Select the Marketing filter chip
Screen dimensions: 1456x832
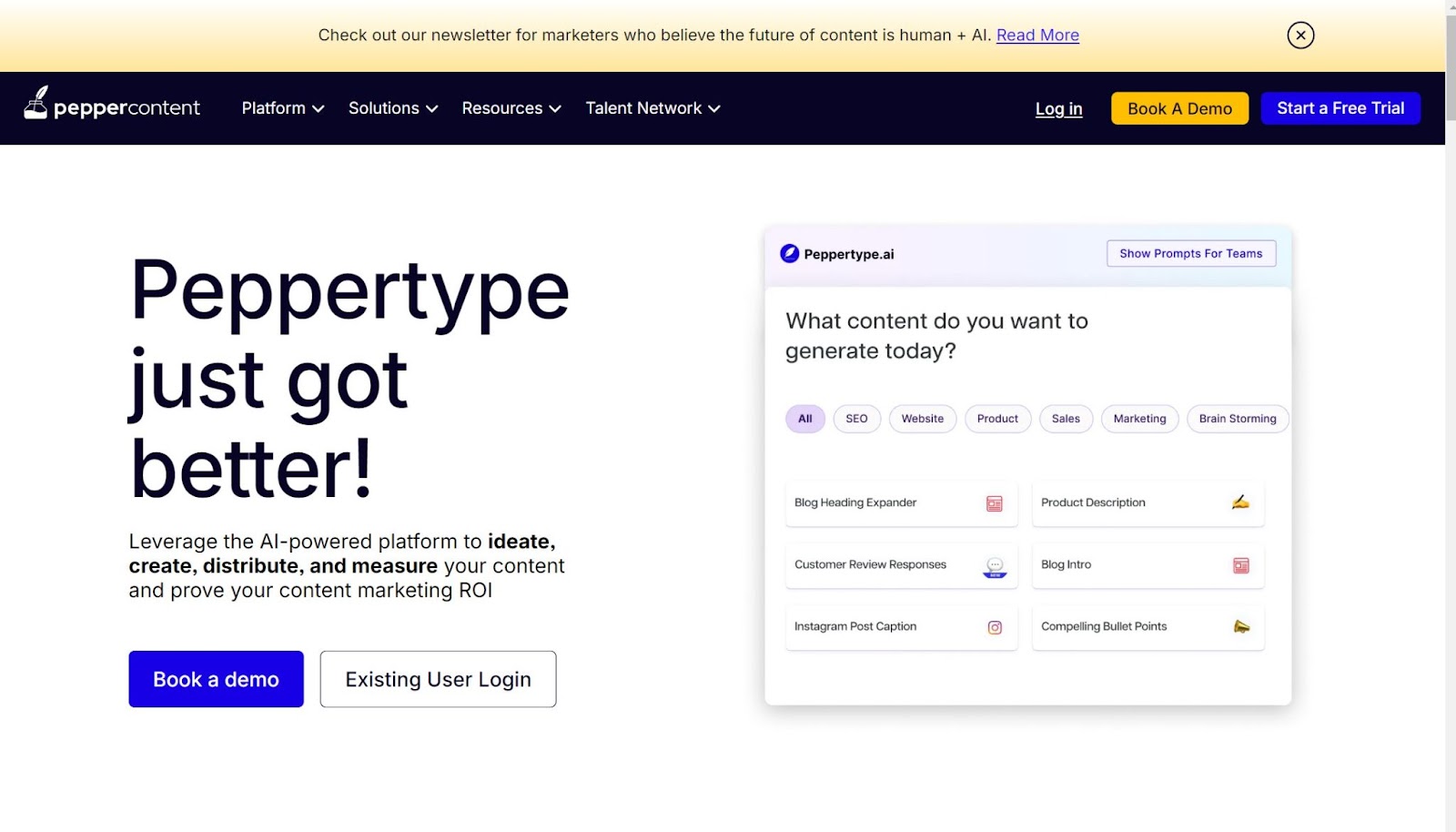(x=1139, y=419)
